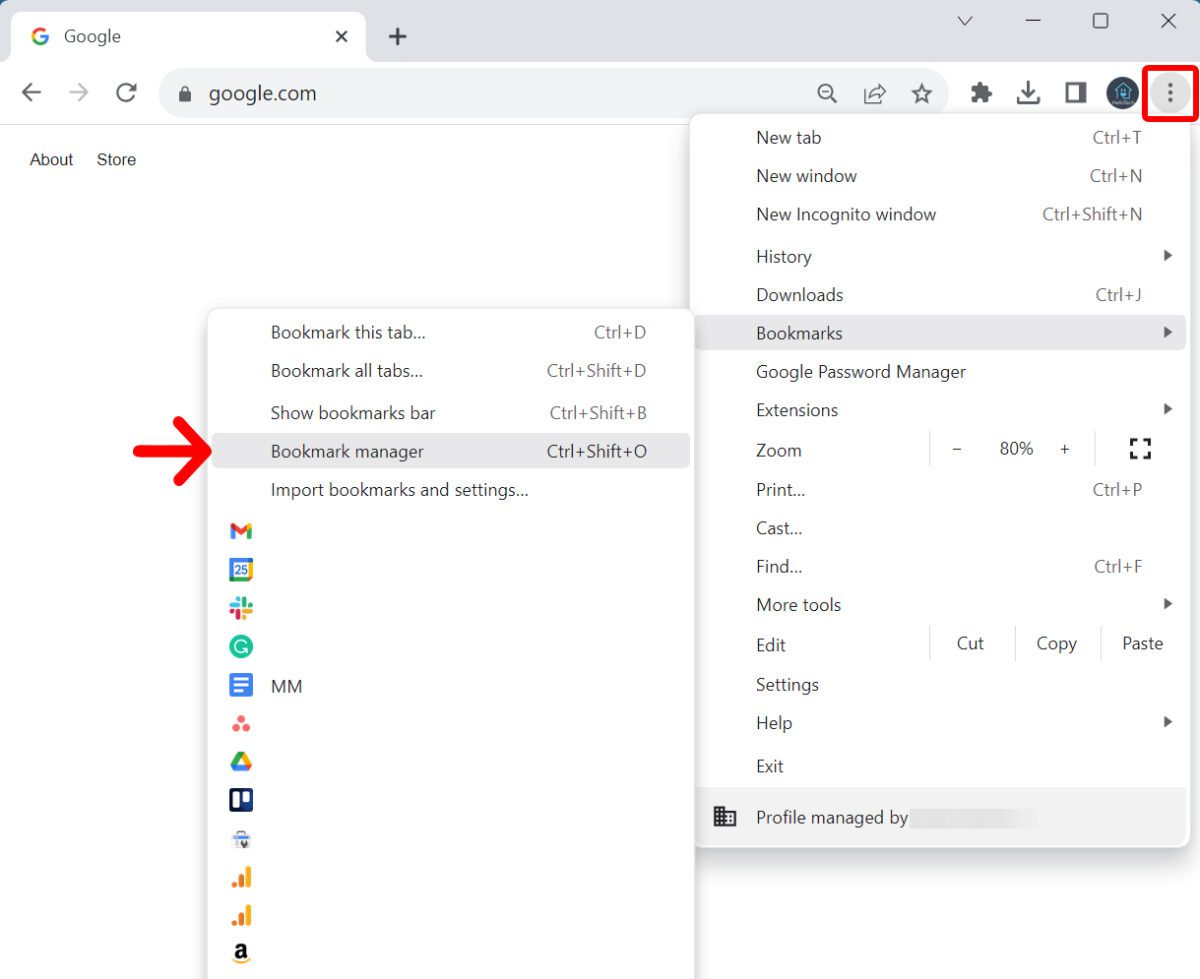Expand the History submenu

(783, 256)
